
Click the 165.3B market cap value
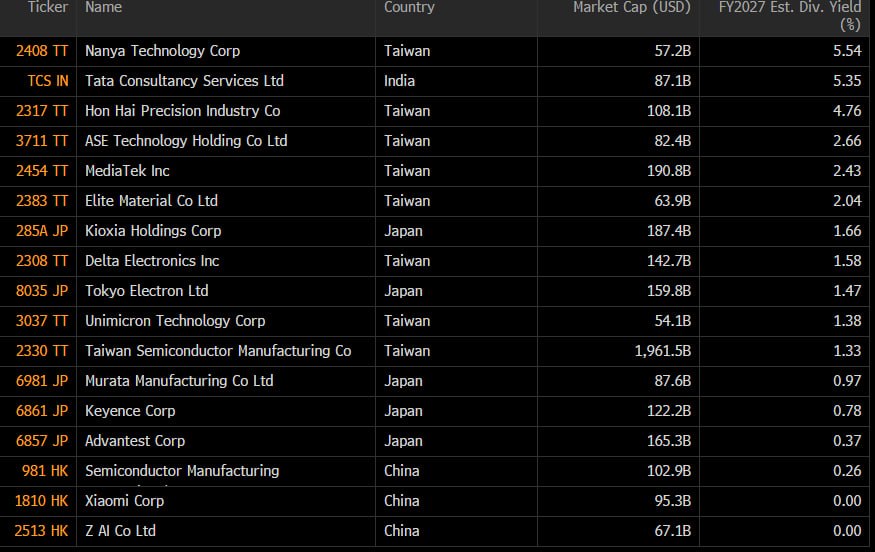coord(669,441)
